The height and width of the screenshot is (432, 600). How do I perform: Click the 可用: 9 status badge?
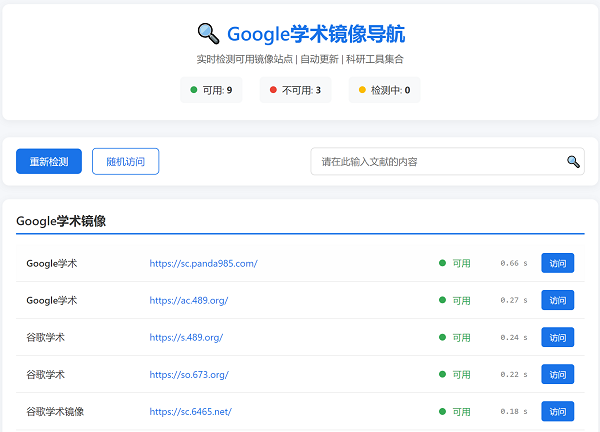pyautogui.click(x=211, y=90)
